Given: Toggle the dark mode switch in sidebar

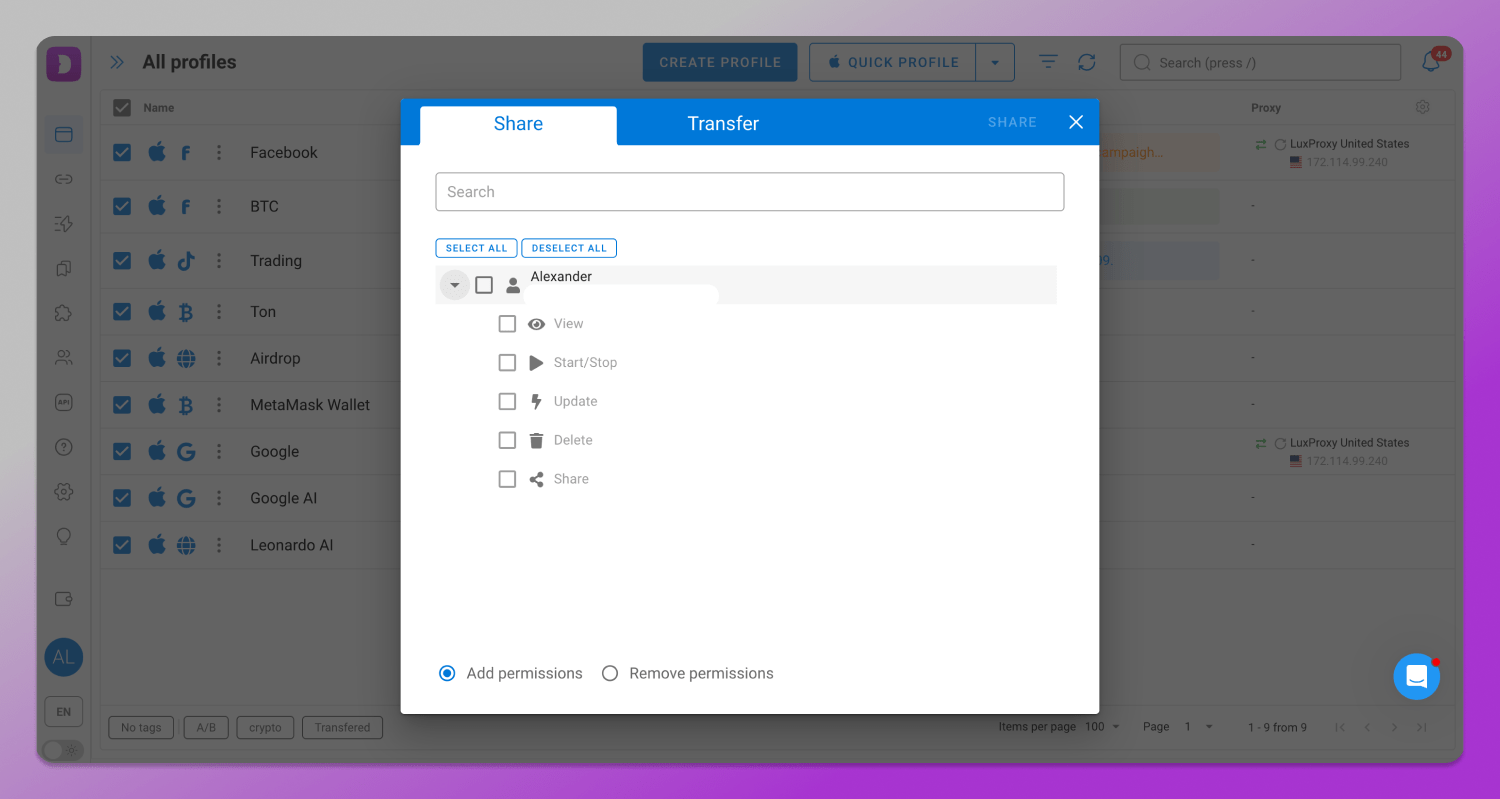Looking at the screenshot, I should (63, 749).
